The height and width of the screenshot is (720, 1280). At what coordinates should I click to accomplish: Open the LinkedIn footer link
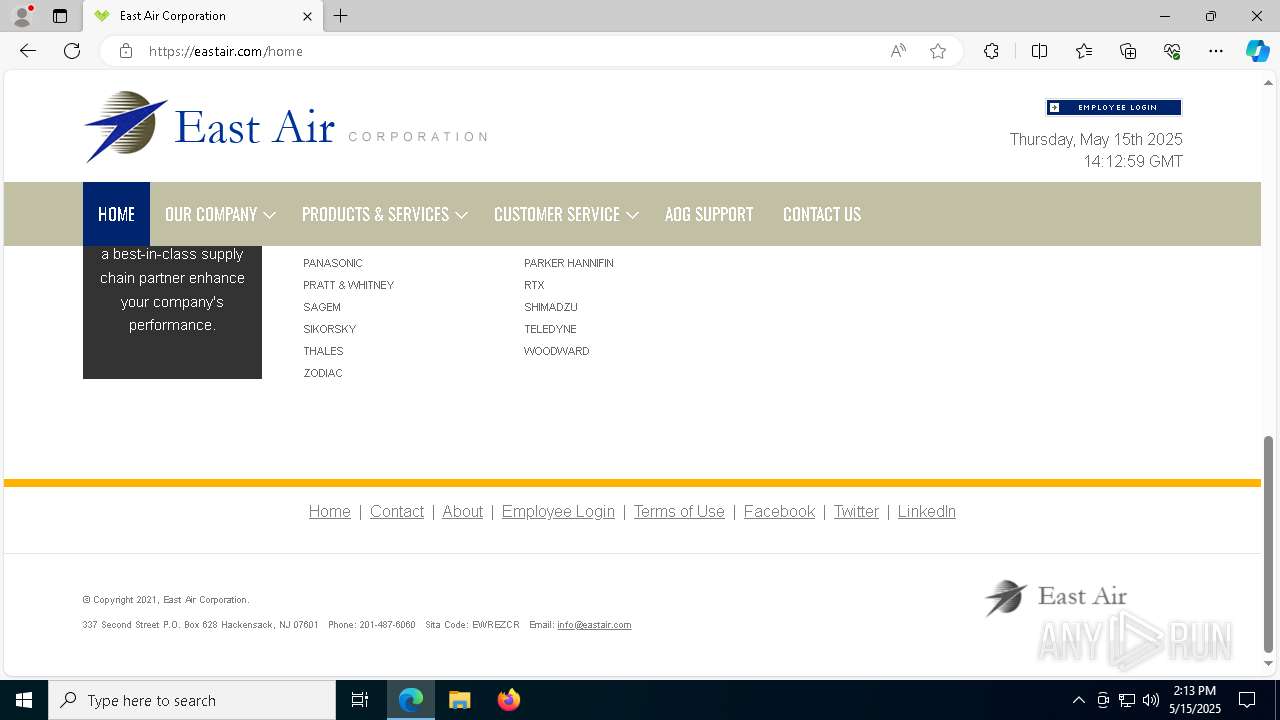coord(926,511)
